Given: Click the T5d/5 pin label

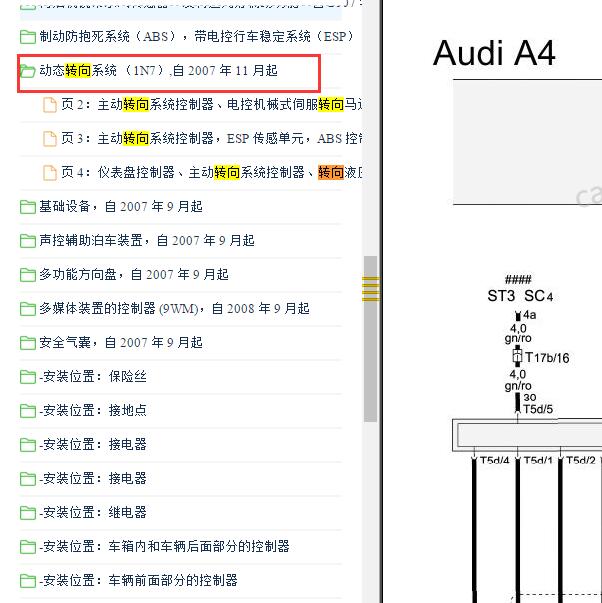Looking at the screenshot, I should click(x=538, y=409).
